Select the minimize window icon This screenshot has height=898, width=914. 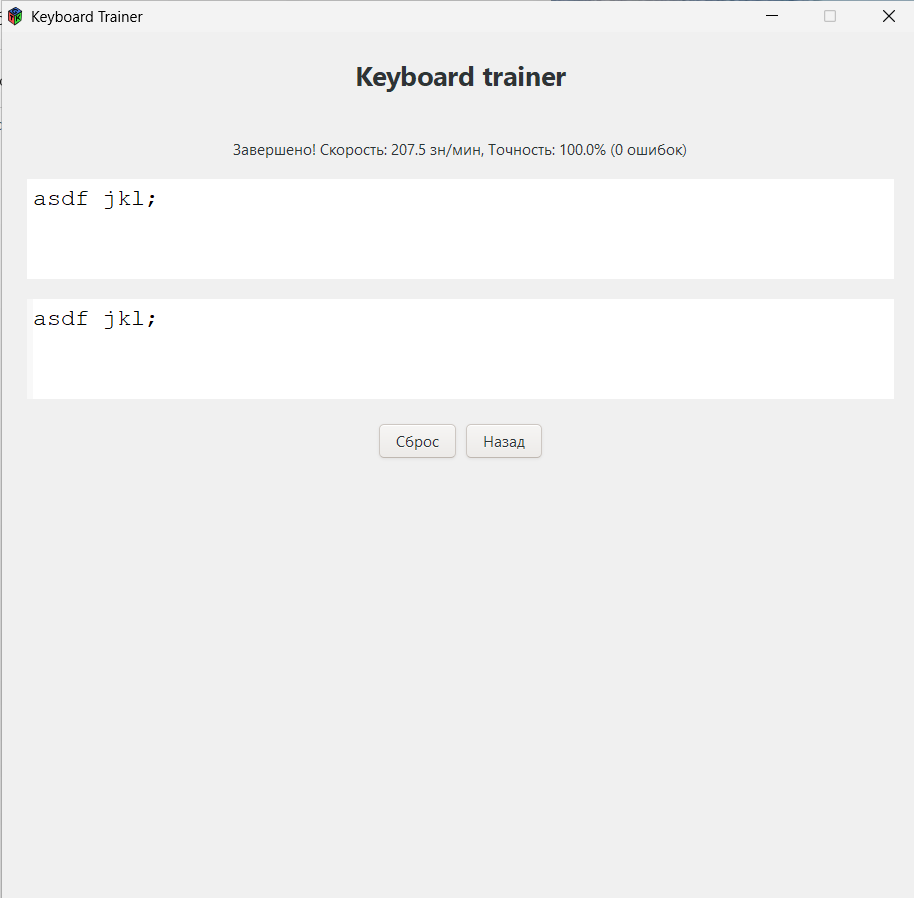pos(771,16)
